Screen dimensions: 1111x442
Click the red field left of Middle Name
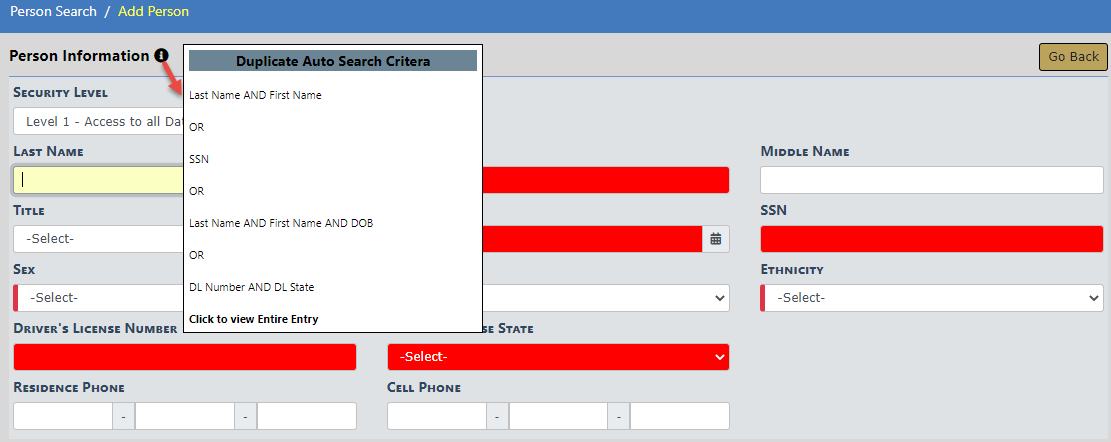(x=606, y=180)
